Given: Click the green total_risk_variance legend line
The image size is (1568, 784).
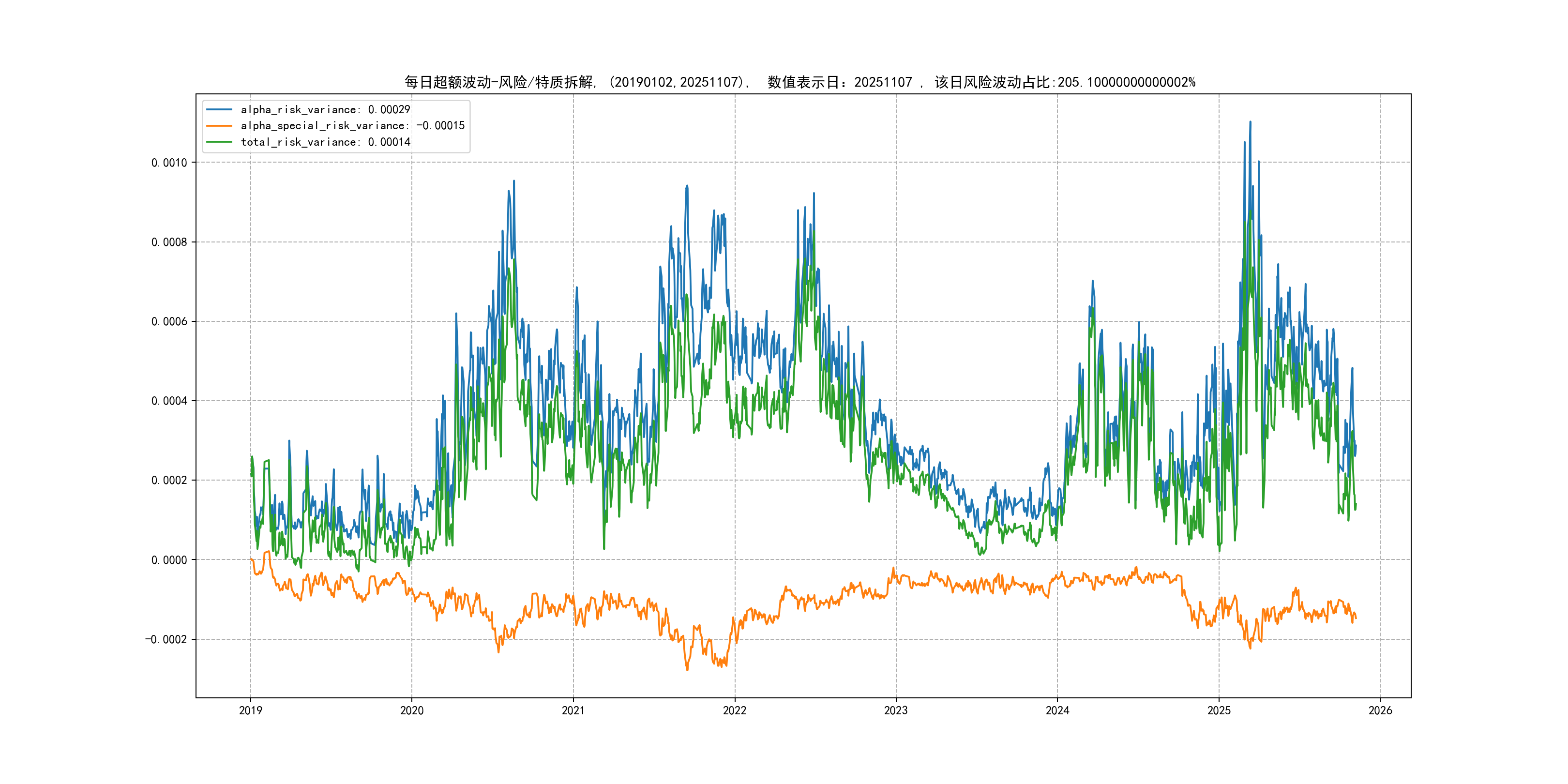Looking at the screenshot, I should click(219, 142).
